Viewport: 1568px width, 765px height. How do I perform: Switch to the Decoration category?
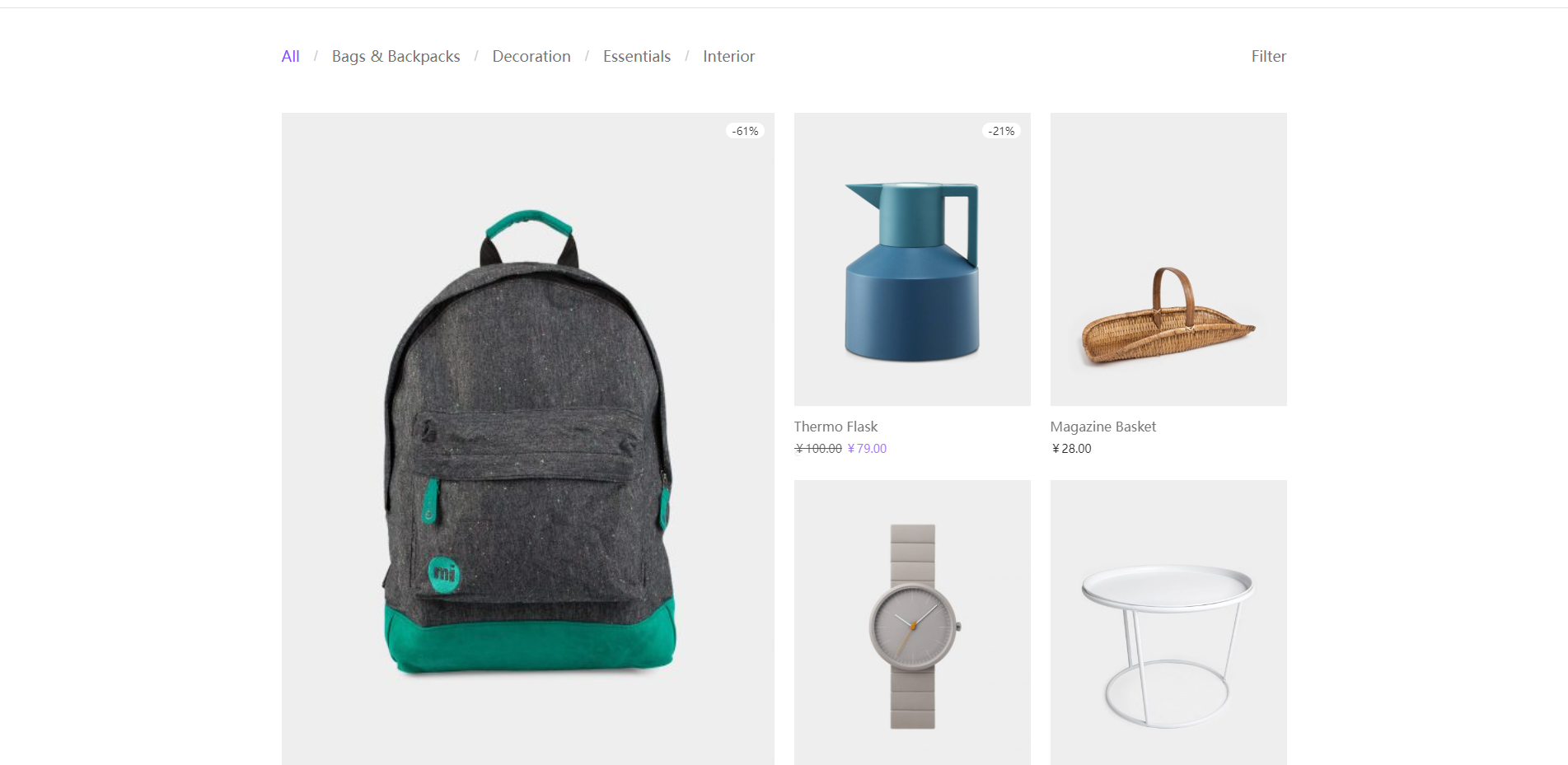[x=531, y=56]
